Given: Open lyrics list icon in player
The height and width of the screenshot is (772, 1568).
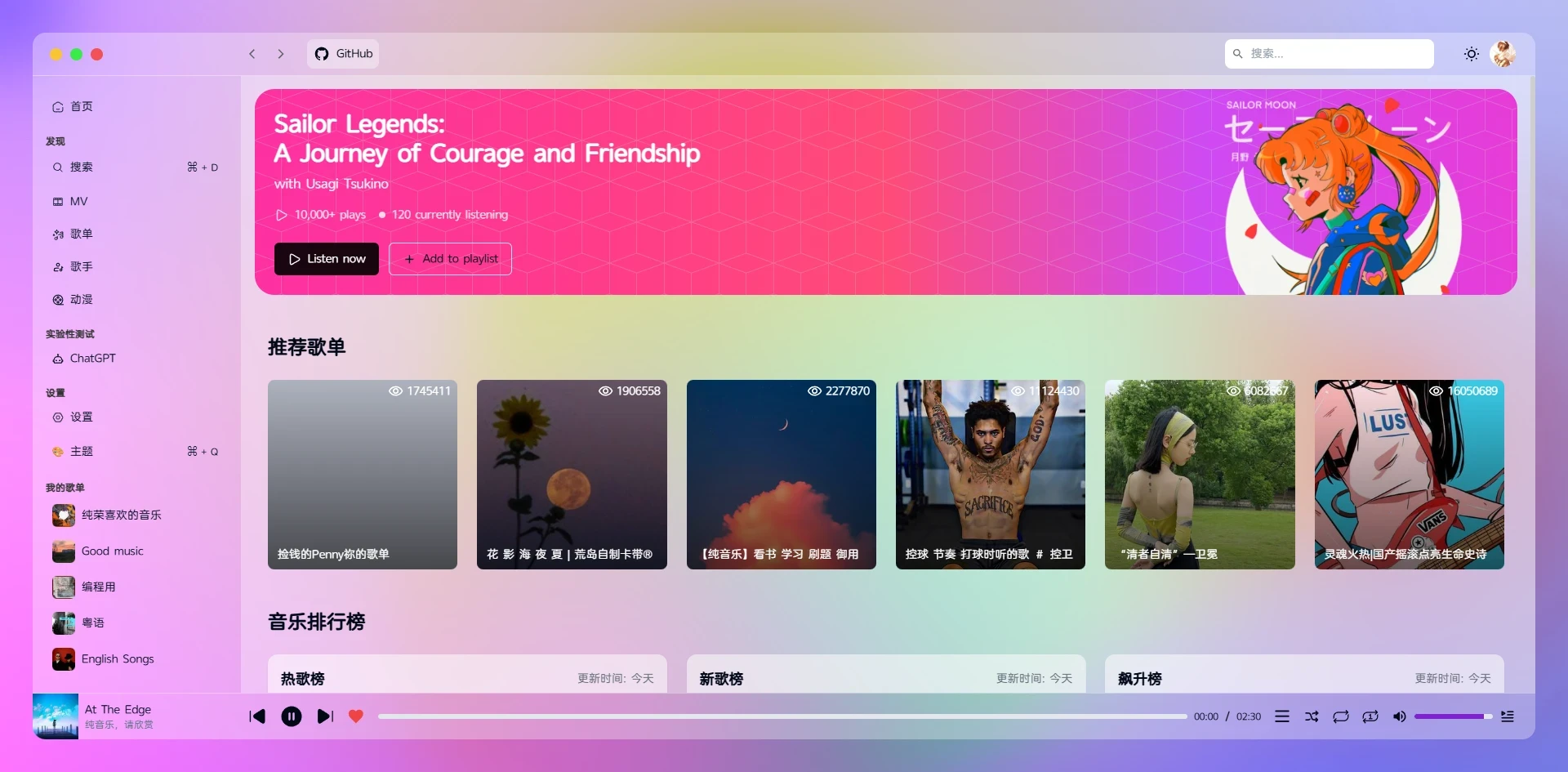Looking at the screenshot, I should pos(1282,716).
